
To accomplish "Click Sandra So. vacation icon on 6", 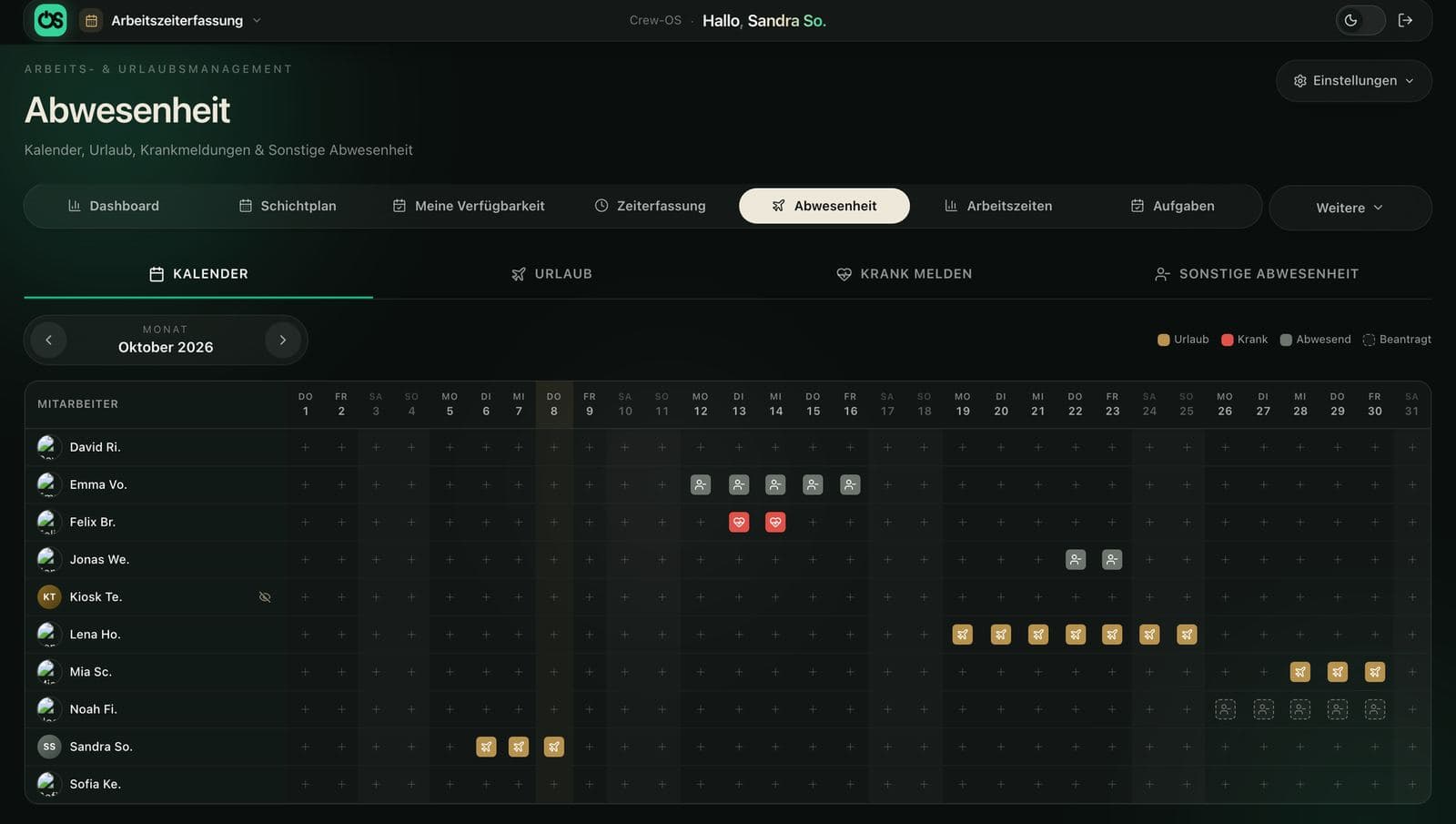I will [486, 747].
